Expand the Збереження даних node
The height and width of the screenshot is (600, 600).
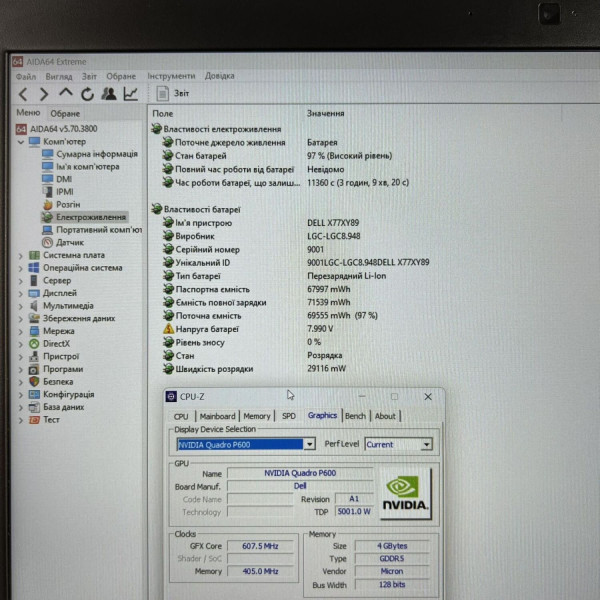click(x=21, y=319)
